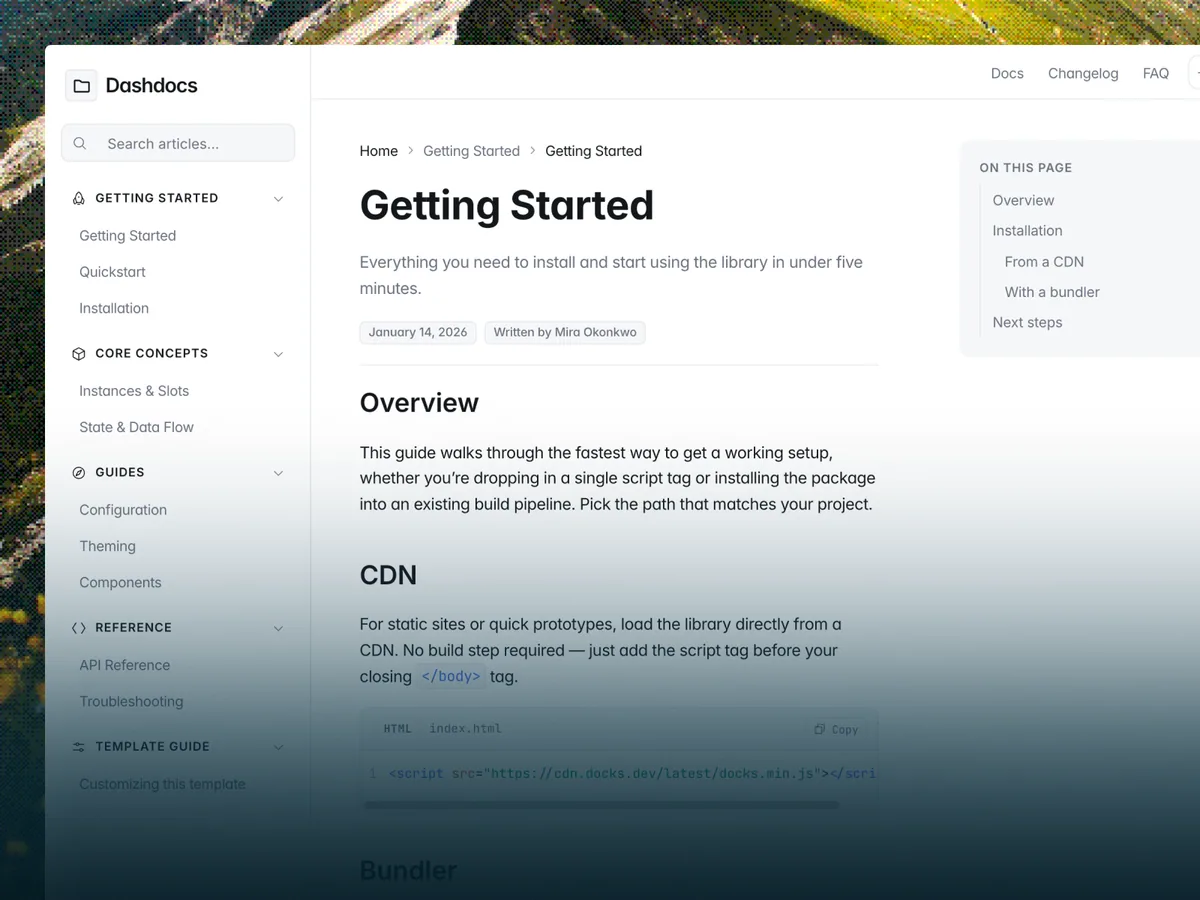Open Getting Started sidebar article
This screenshot has height=900, width=1200.
[128, 236]
